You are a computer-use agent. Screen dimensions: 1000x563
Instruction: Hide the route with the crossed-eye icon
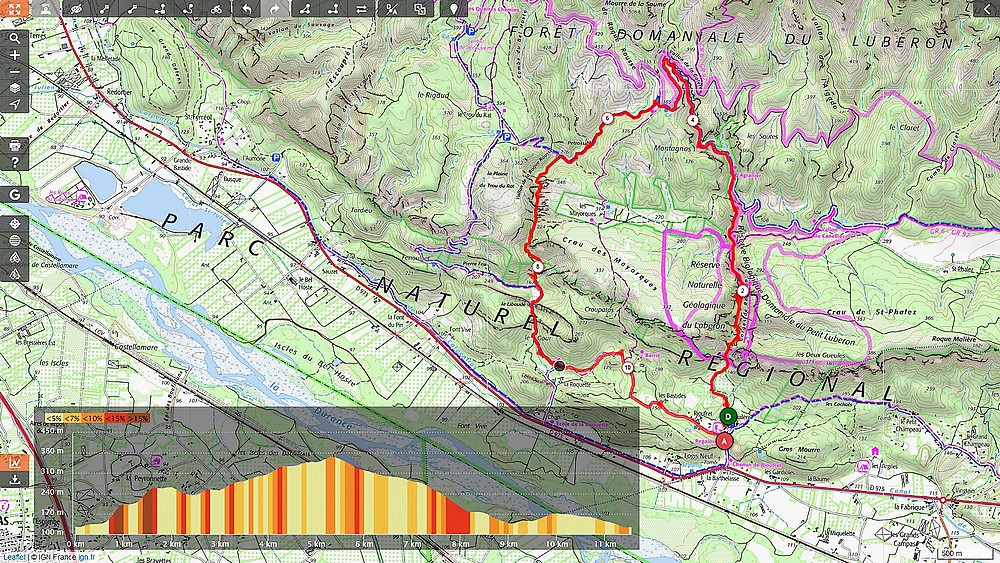(x=77, y=8)
